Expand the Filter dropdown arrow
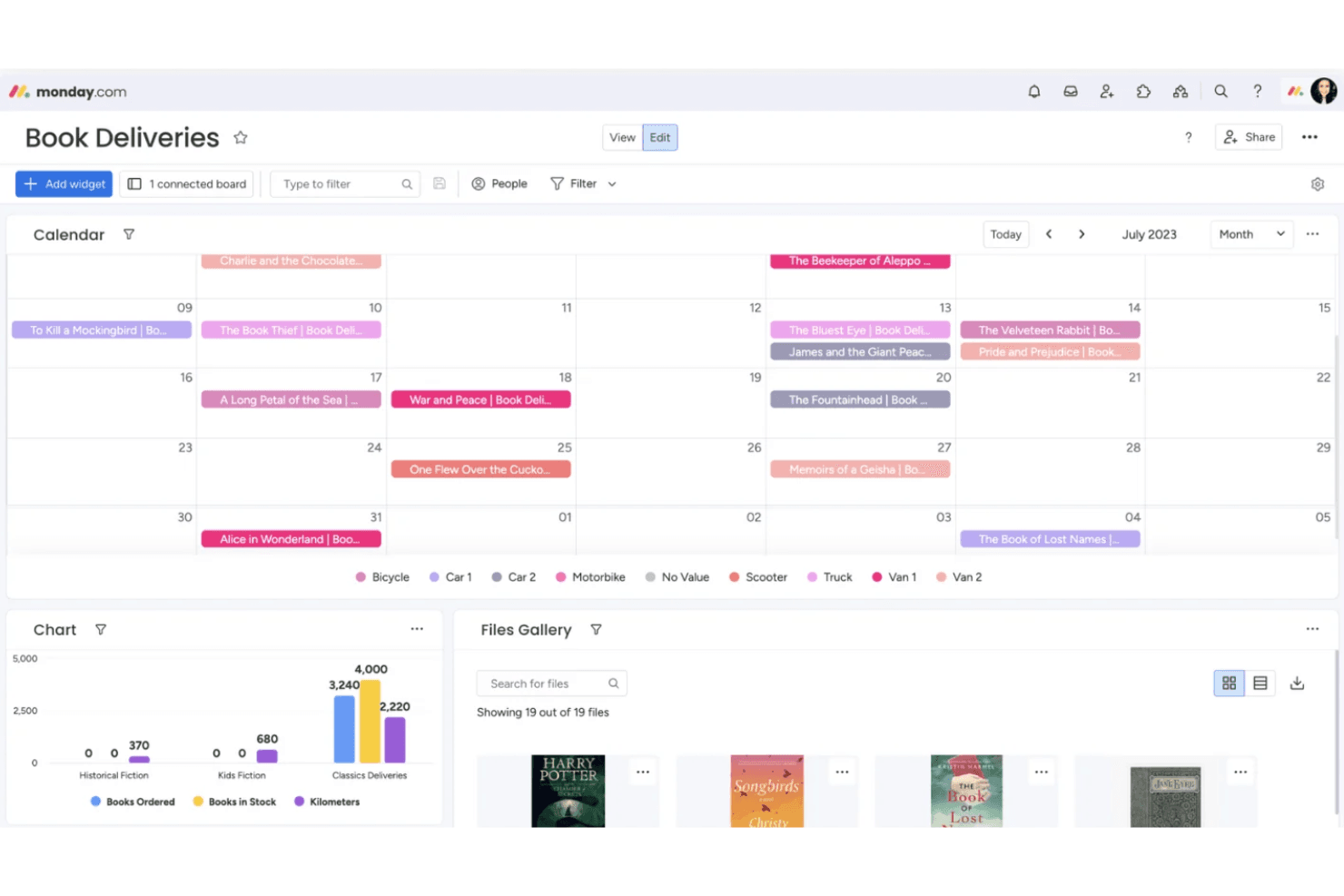 click(612, 184)
